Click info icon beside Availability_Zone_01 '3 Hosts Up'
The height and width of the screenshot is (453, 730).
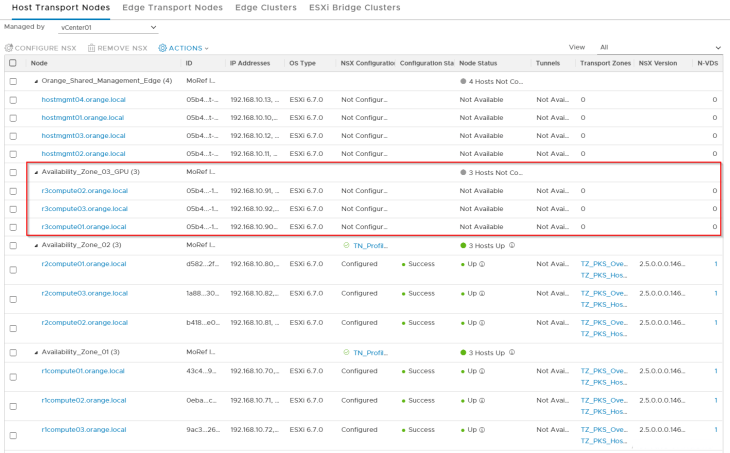(x=512, y=352)
